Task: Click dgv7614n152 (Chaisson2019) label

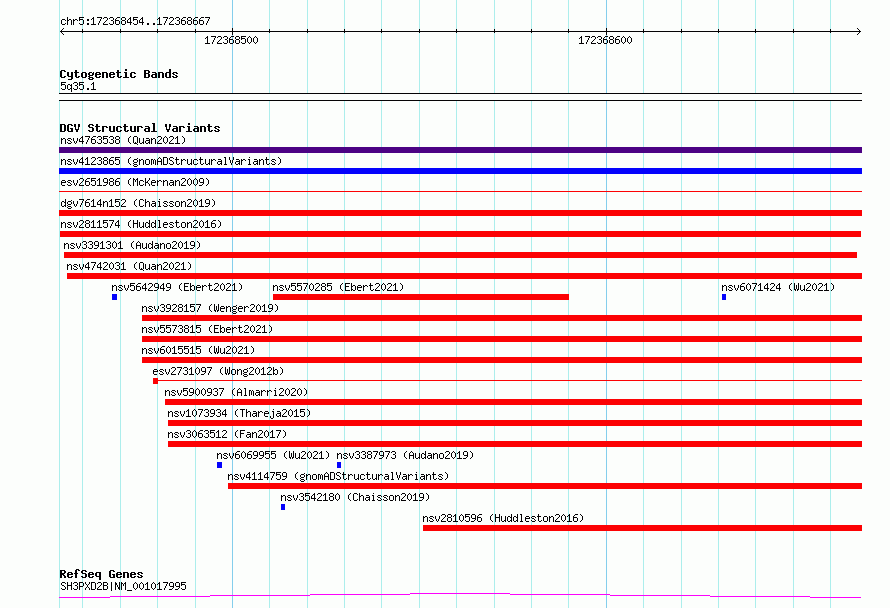Action: point(138,203)
